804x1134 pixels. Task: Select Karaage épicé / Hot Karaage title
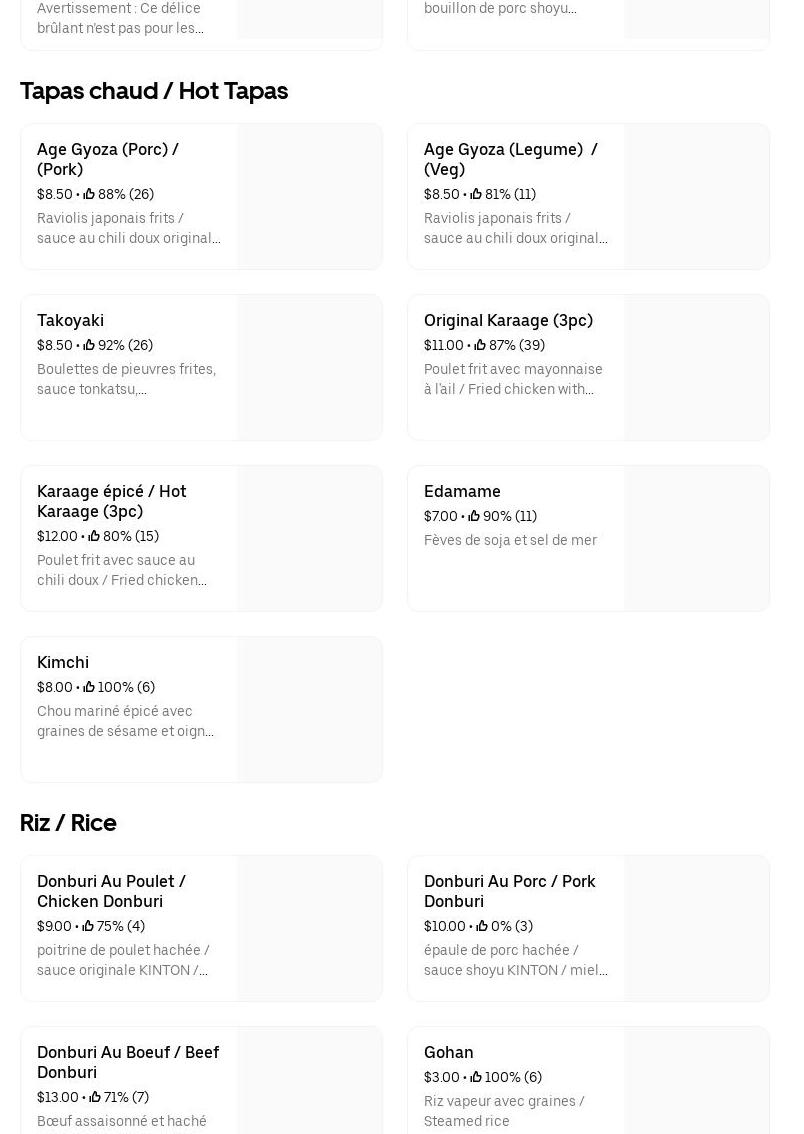[x=112, y=501]
